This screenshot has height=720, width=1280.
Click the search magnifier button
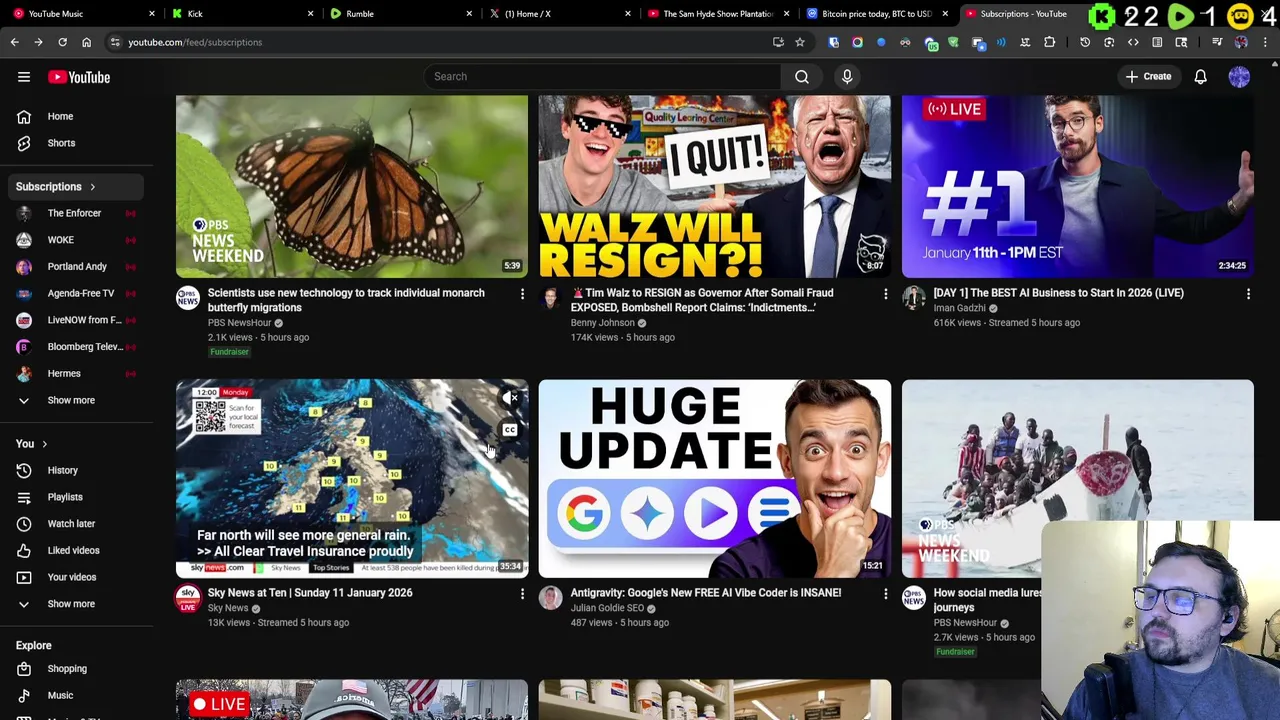[802, 76]
